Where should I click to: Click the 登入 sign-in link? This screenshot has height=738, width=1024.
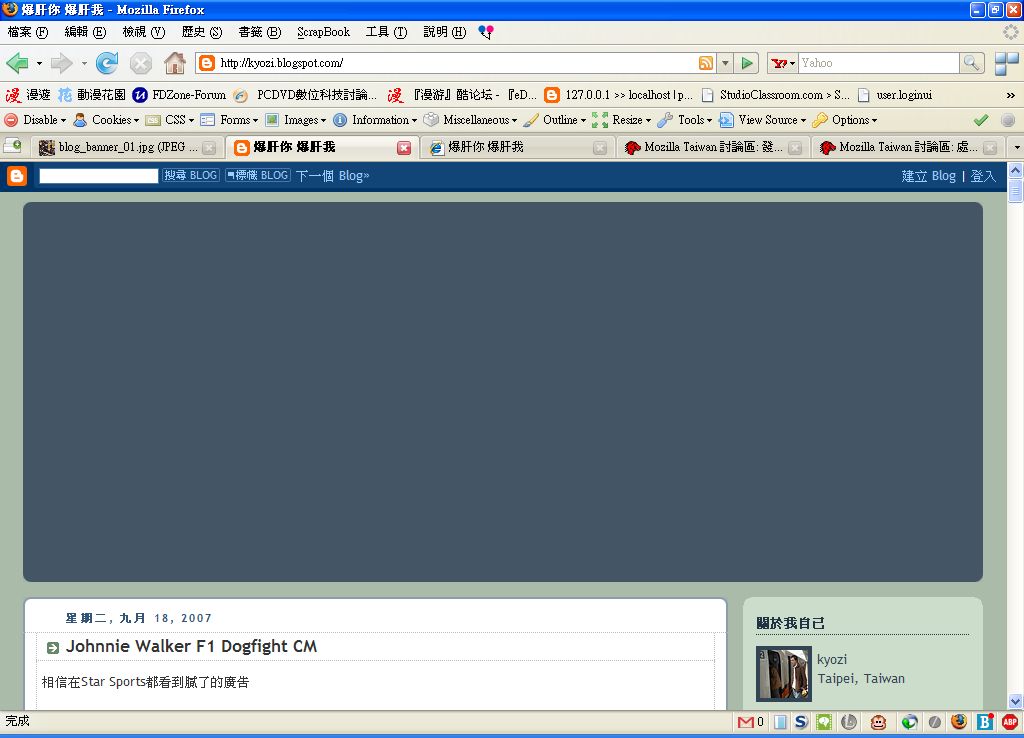pyautogui.click(x=983, y=176)
